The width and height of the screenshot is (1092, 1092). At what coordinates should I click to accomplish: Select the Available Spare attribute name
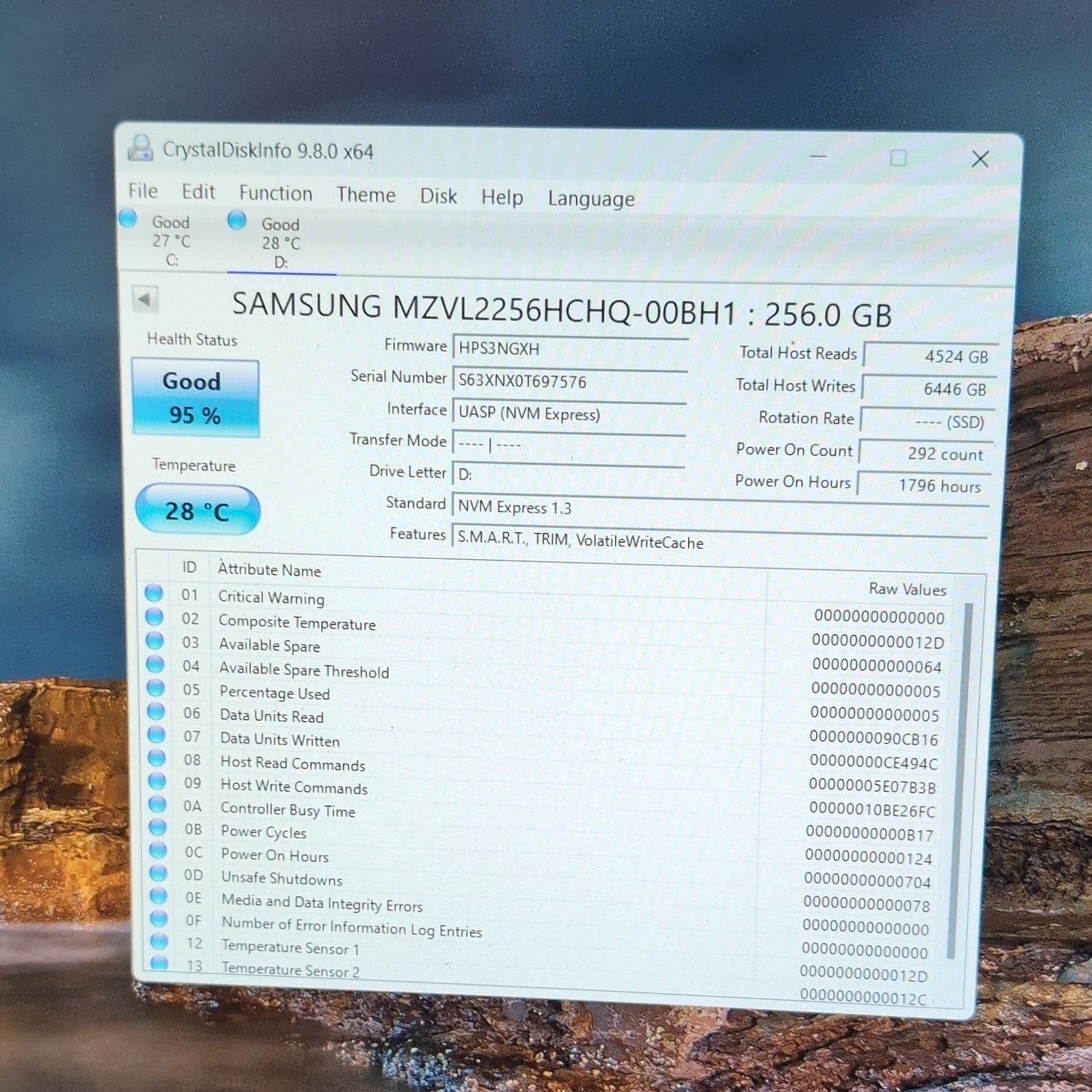point(269,645)
